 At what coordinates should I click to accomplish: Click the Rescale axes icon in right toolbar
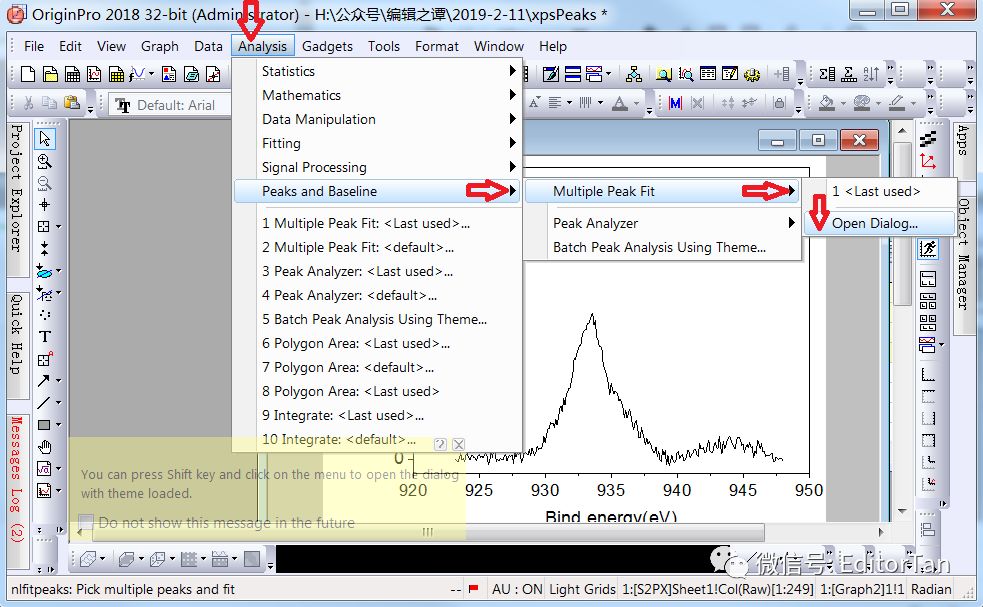click(x=928, y=161)
